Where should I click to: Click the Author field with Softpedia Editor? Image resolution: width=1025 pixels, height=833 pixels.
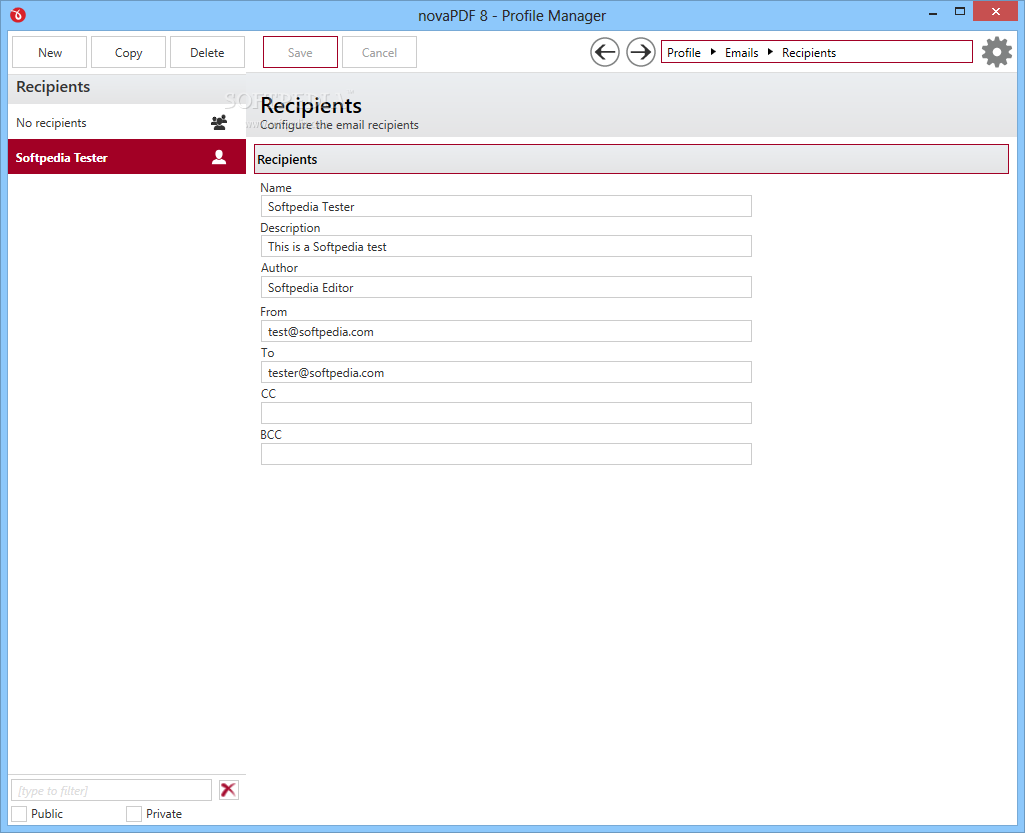[506, 287]
